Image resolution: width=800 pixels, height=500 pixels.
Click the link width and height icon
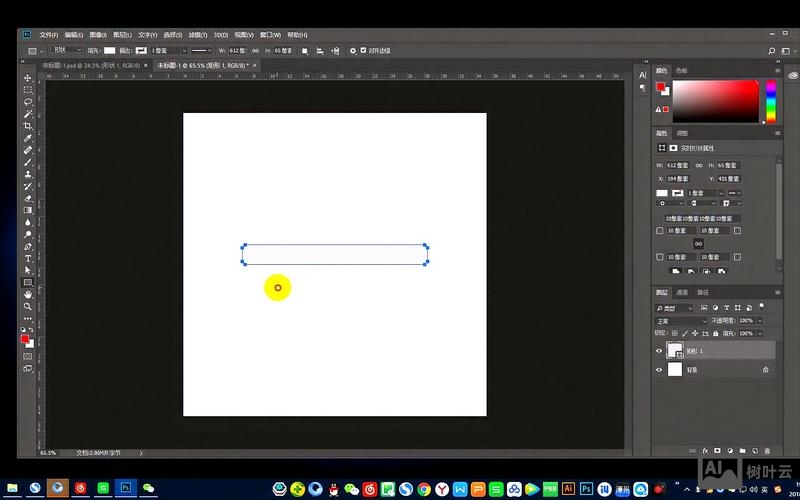[x=255, y=50]
